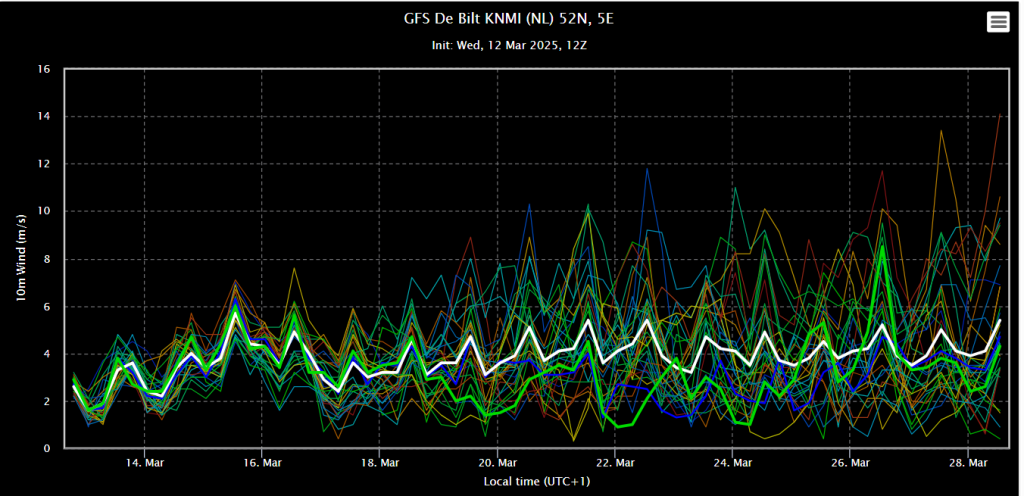Select the 26. Mar x-axis label
This screenshot has width=1024, height=496.
[x=850, y=463]
